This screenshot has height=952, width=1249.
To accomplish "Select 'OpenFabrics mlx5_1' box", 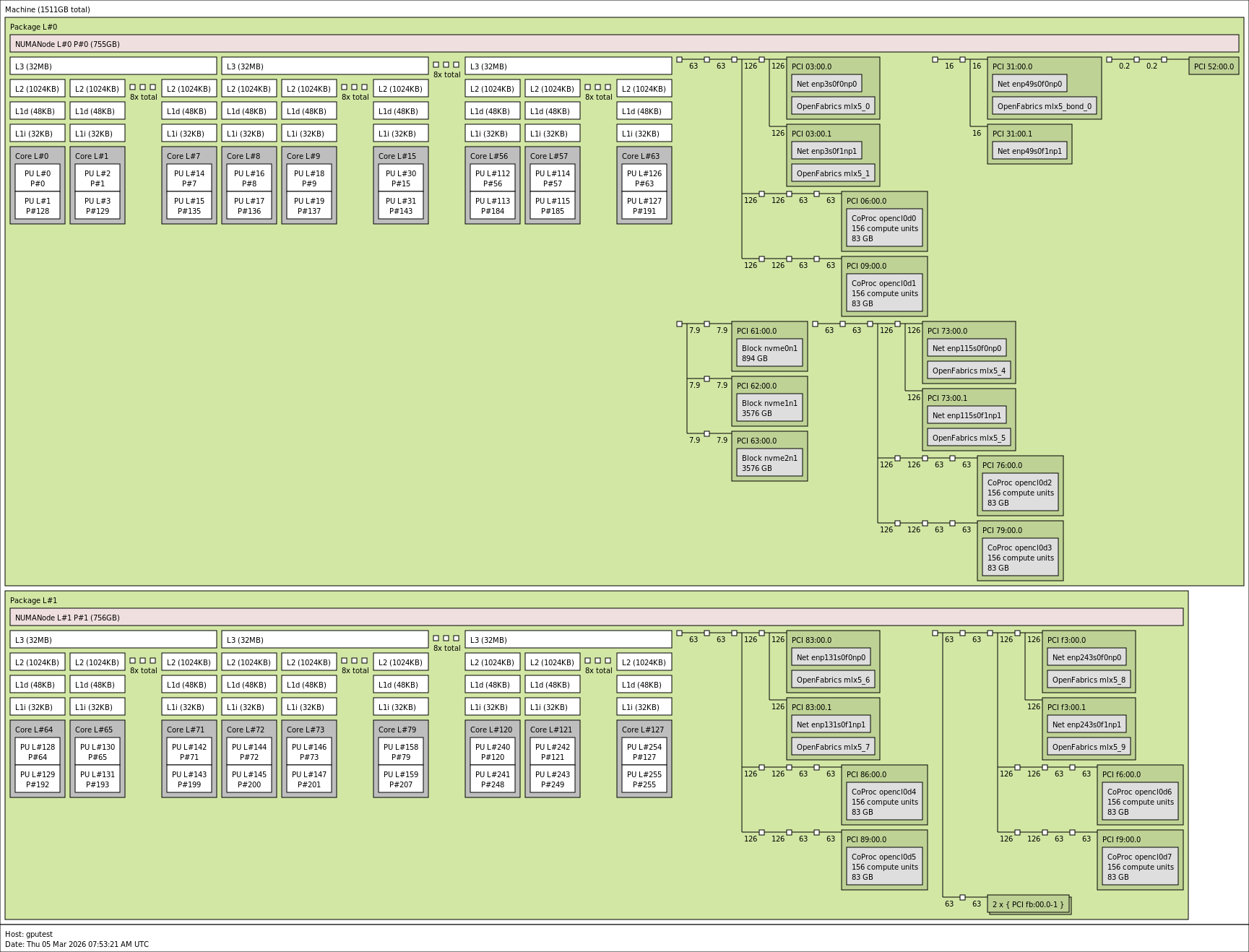I will tap(833, 173).
